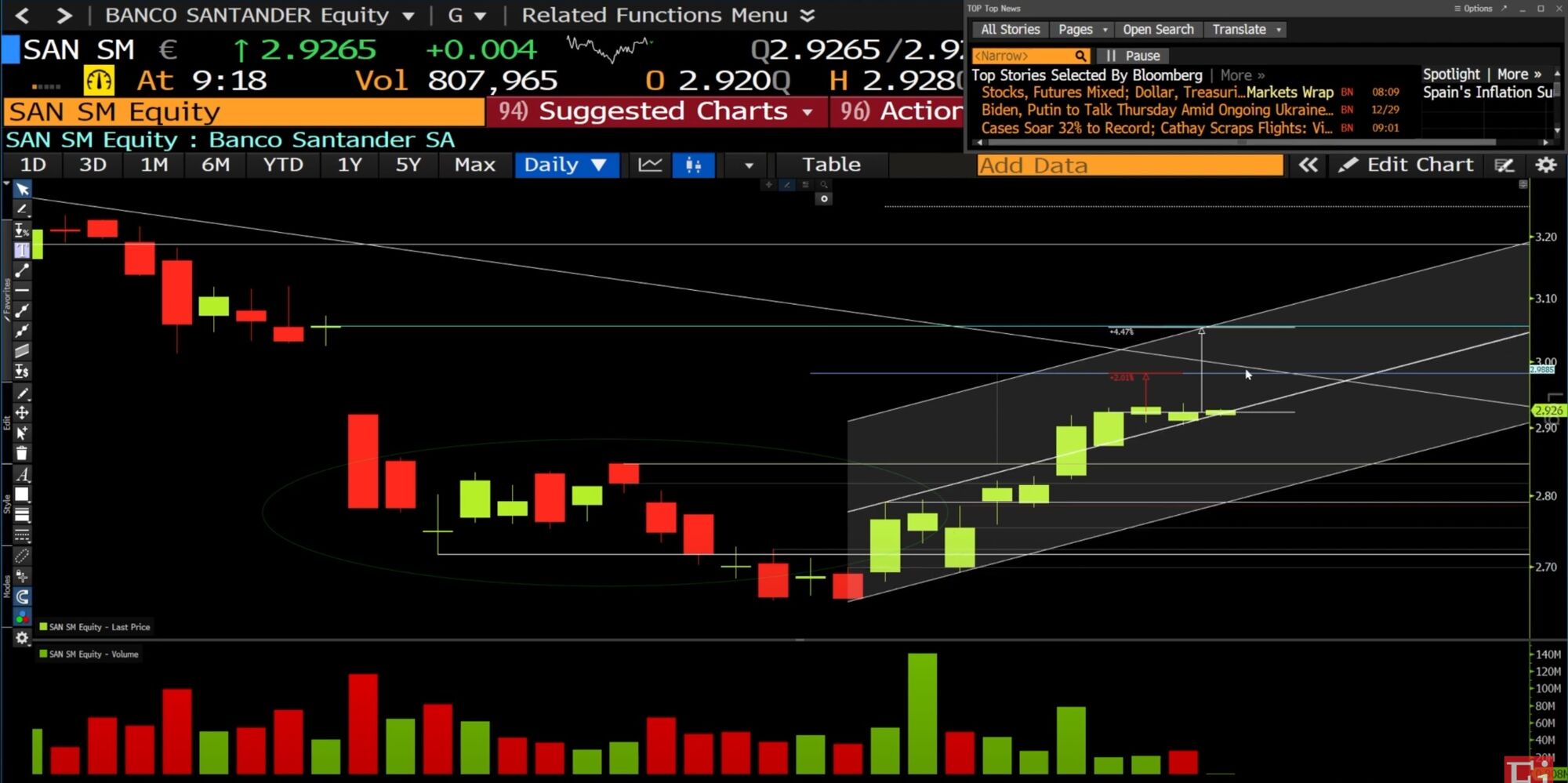Select the Max time range tab
Screen dimensions: 1568x783
tap(475, 165)
